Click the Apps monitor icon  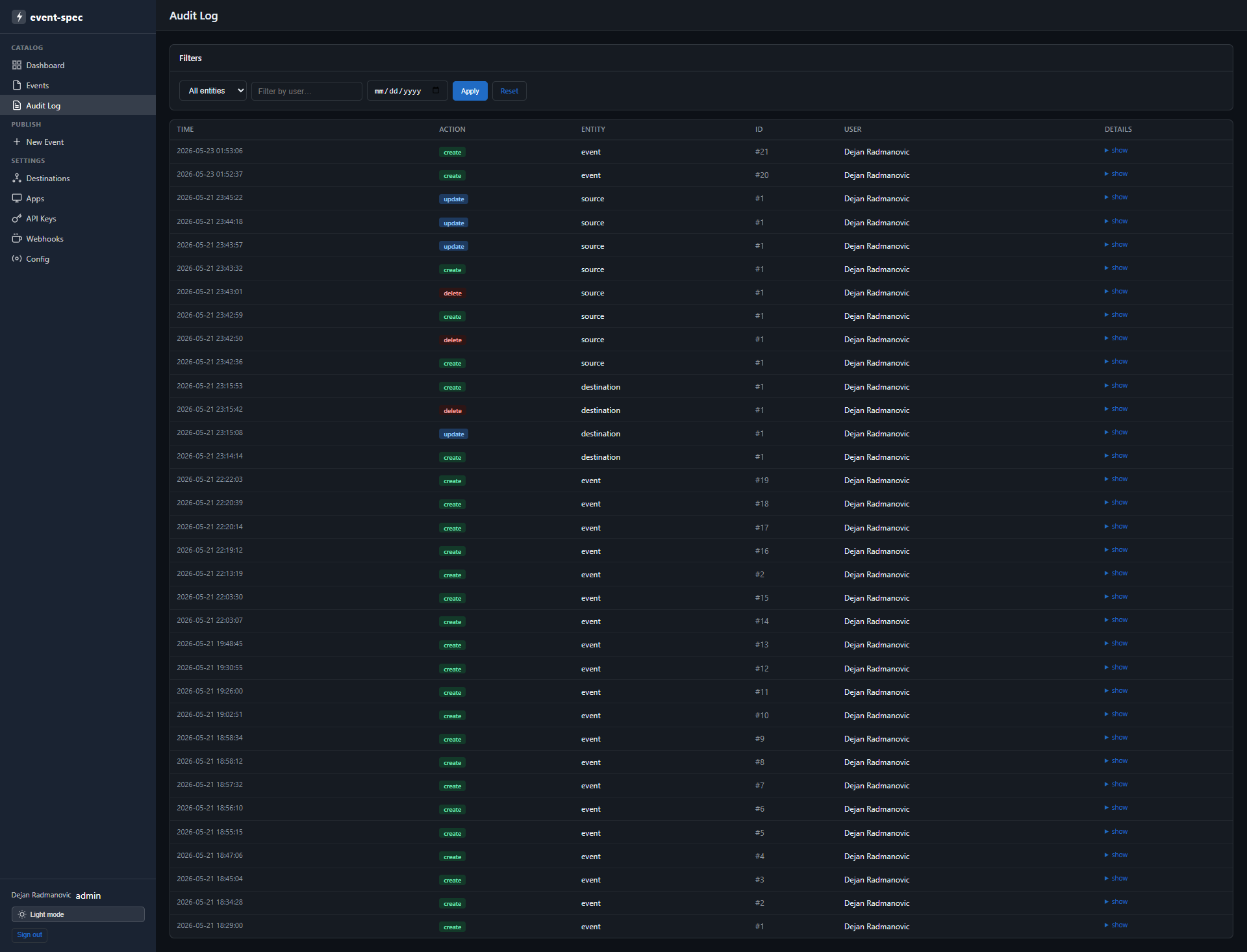(x=17, y=198)
